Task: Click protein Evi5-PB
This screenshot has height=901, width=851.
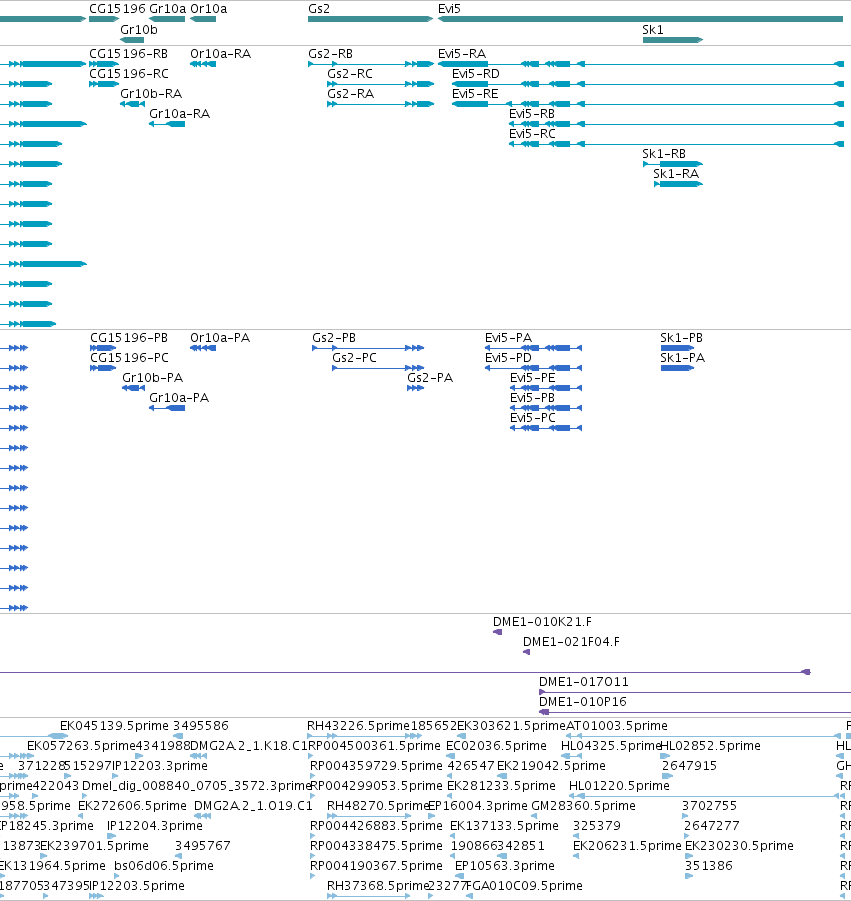Action: (x=533, y=398)
